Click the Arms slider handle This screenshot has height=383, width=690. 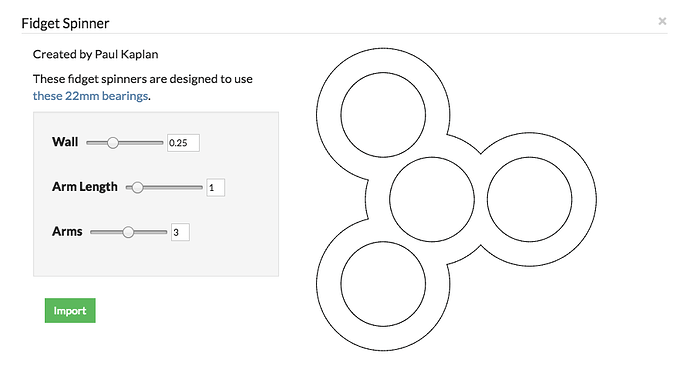pos(128,232)
